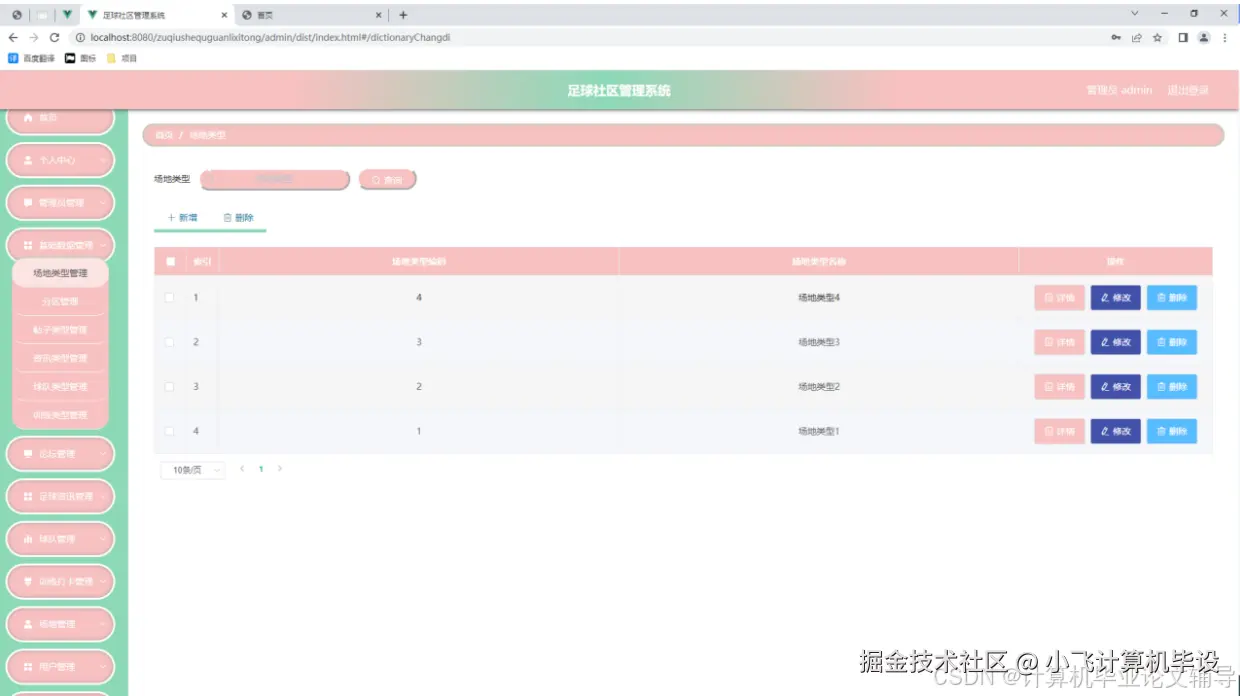Open the browser side panel icon
The width and height of the screenshot is (1240, 696).
[x=1183, y=37]
